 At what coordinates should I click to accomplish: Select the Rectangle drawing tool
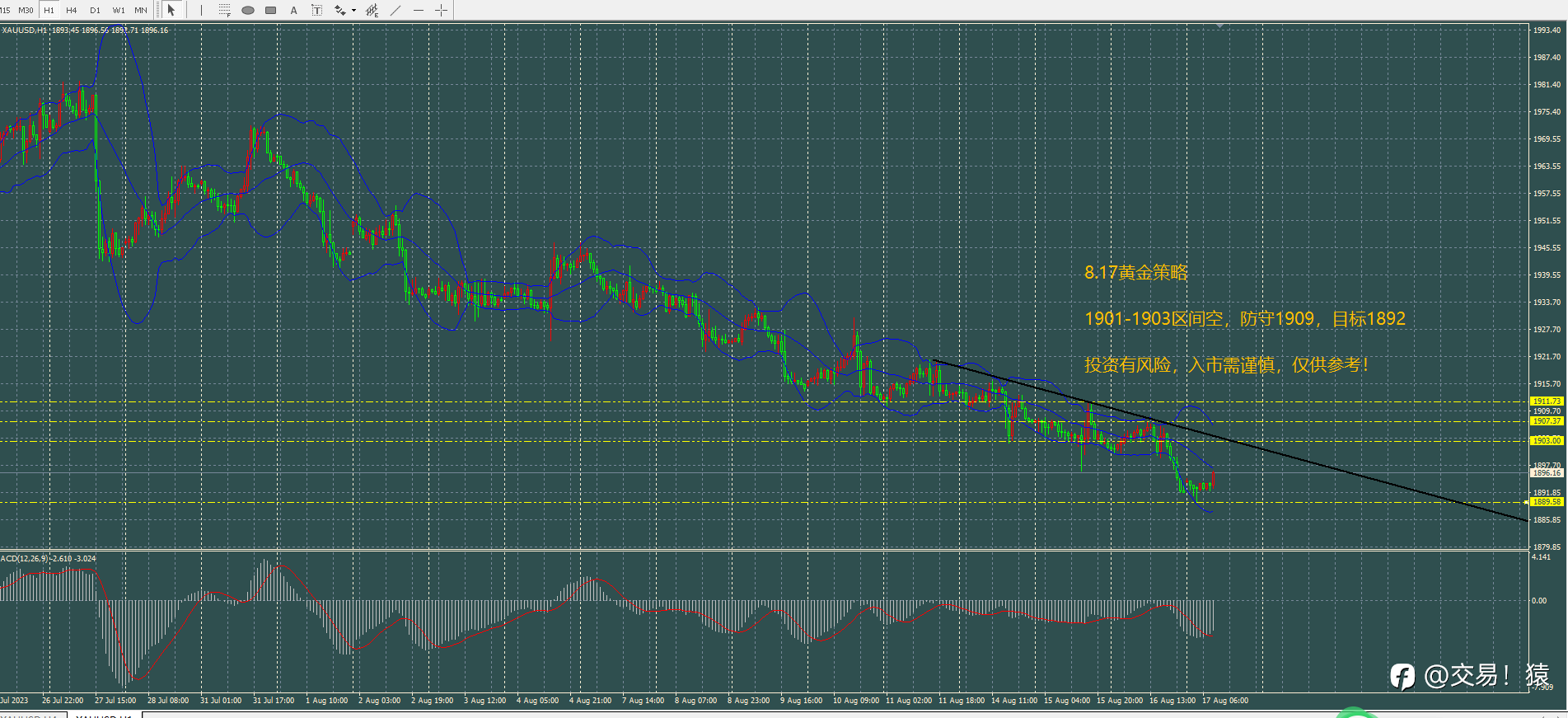point(270,10)
